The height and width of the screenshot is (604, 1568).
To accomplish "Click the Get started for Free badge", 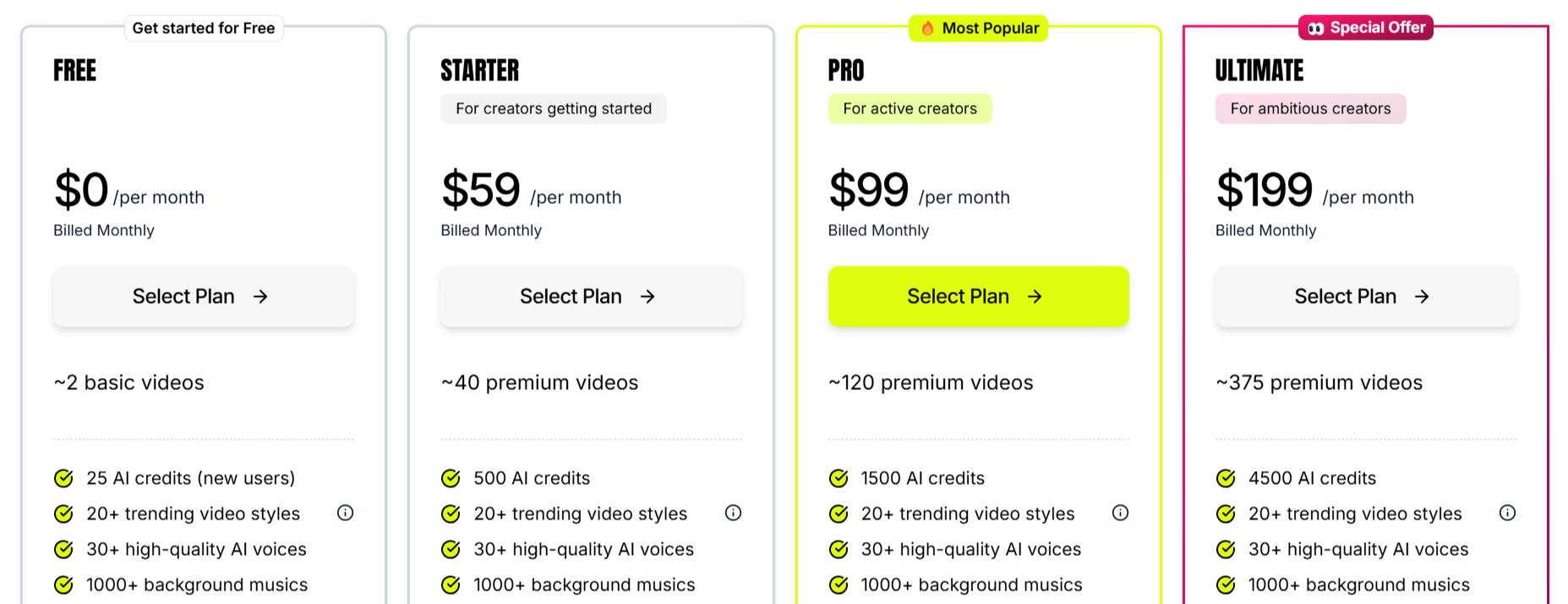I will [203, 28].
